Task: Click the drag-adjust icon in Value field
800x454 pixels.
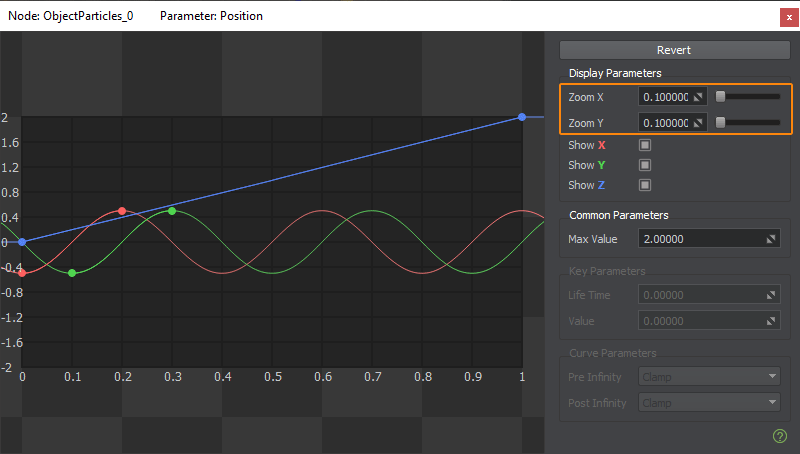Action: [x=771, y=321]
